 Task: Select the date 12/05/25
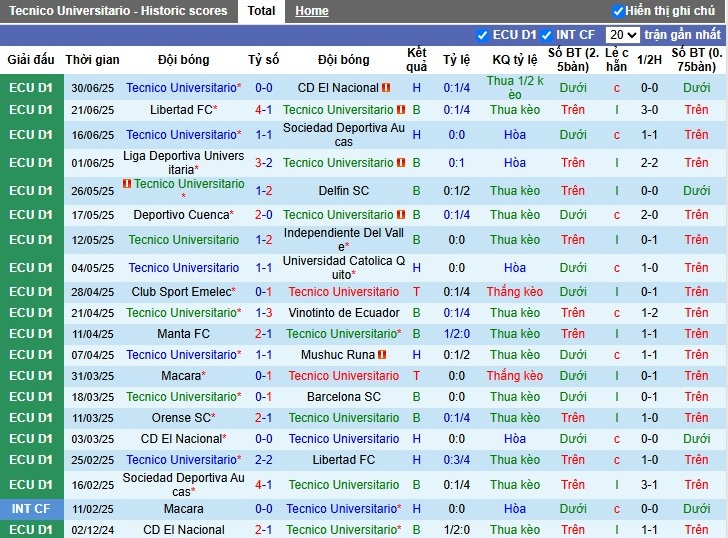tap(92, 240)
